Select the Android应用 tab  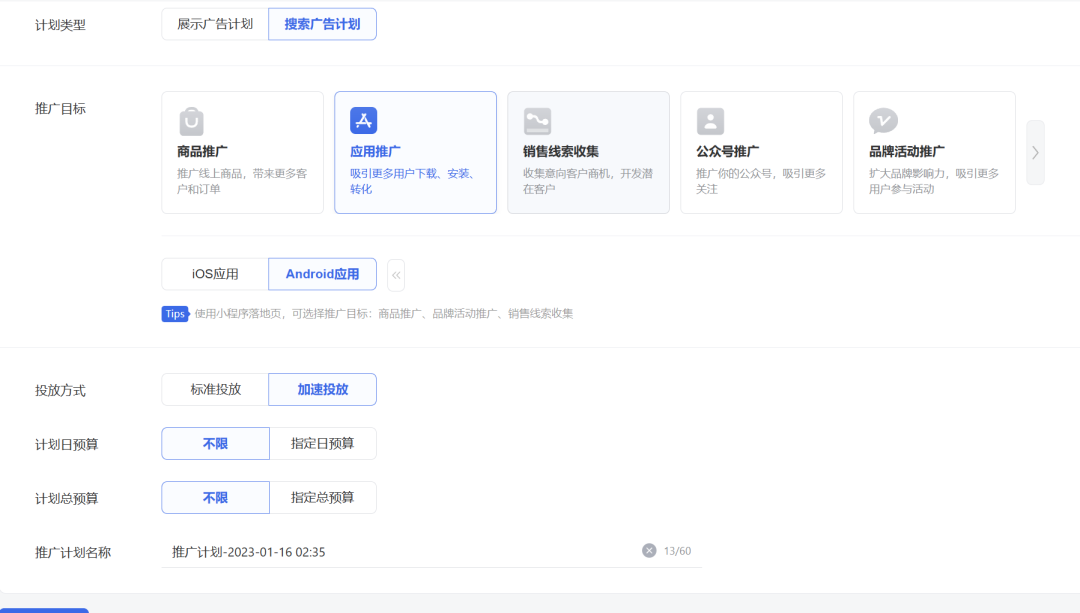(322, 273)
